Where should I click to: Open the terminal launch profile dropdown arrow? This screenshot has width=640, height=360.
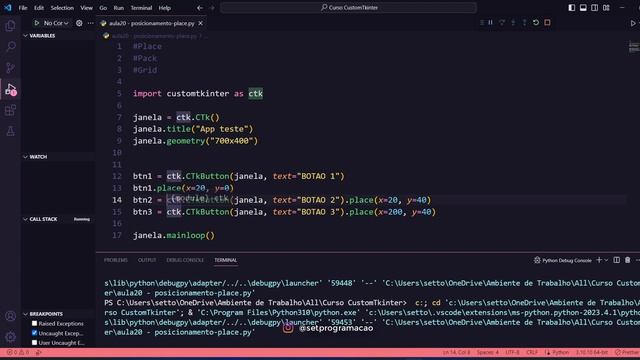pyautogui.click(x=607, y=260)
